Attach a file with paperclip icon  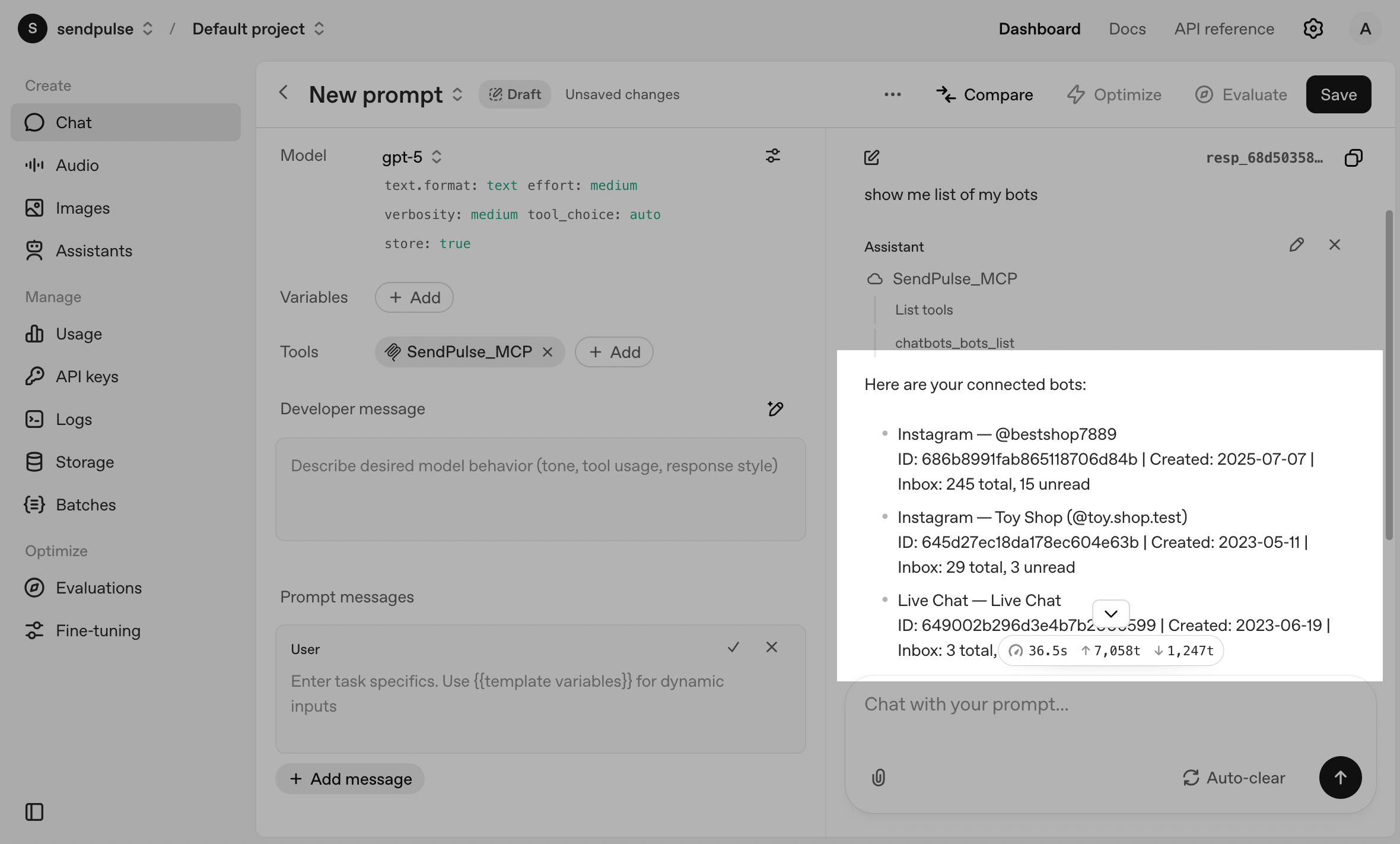[x=879, y=778]
